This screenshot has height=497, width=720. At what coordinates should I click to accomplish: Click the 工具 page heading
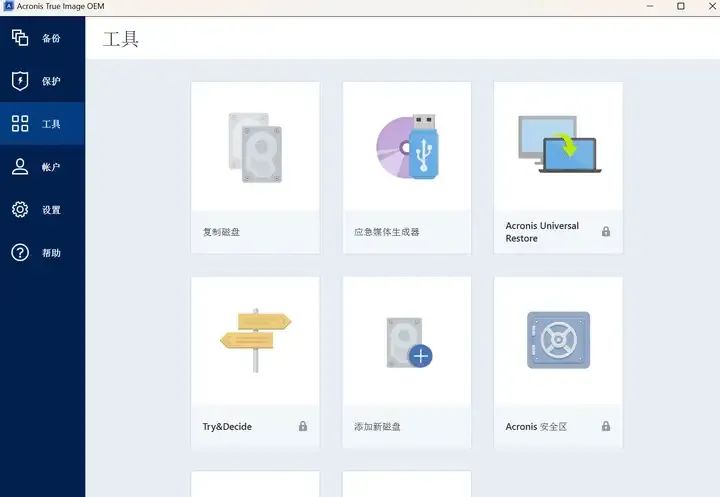pyautogui.click(x=121, y=39)
